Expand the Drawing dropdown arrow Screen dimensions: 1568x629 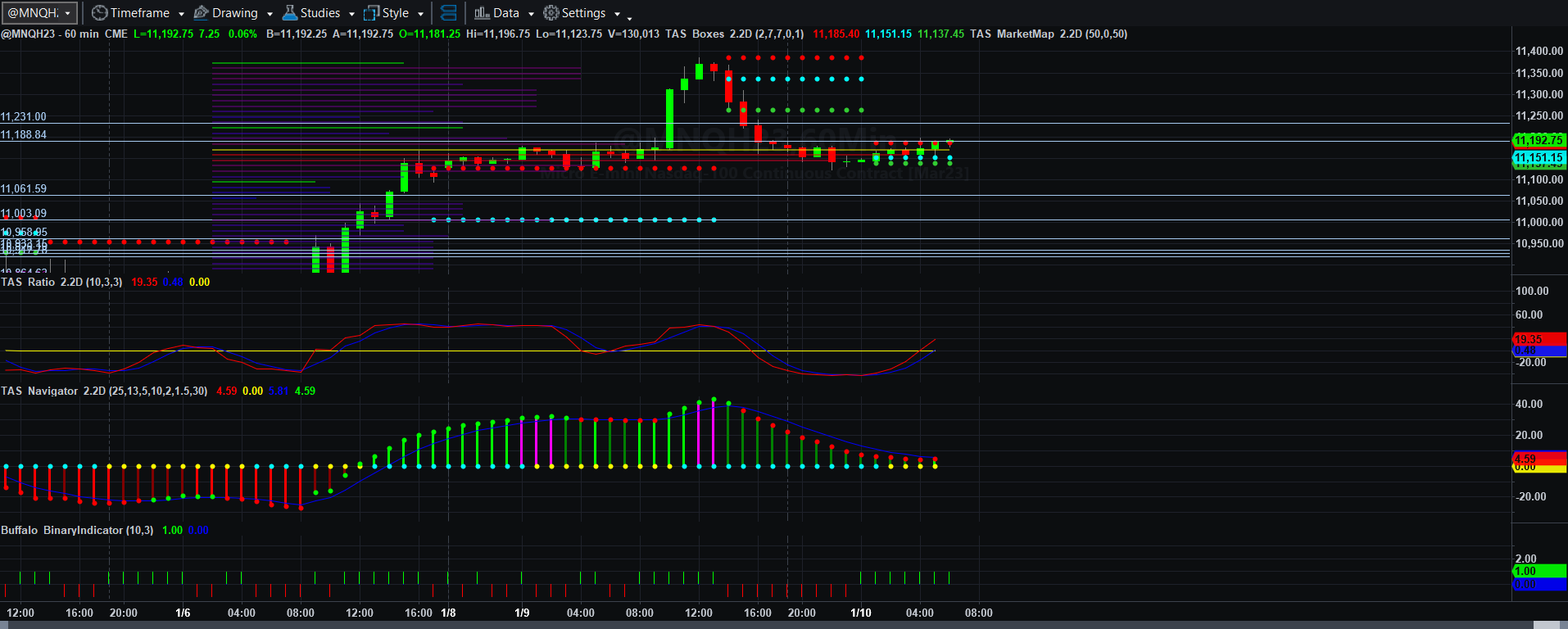[270, 14]
